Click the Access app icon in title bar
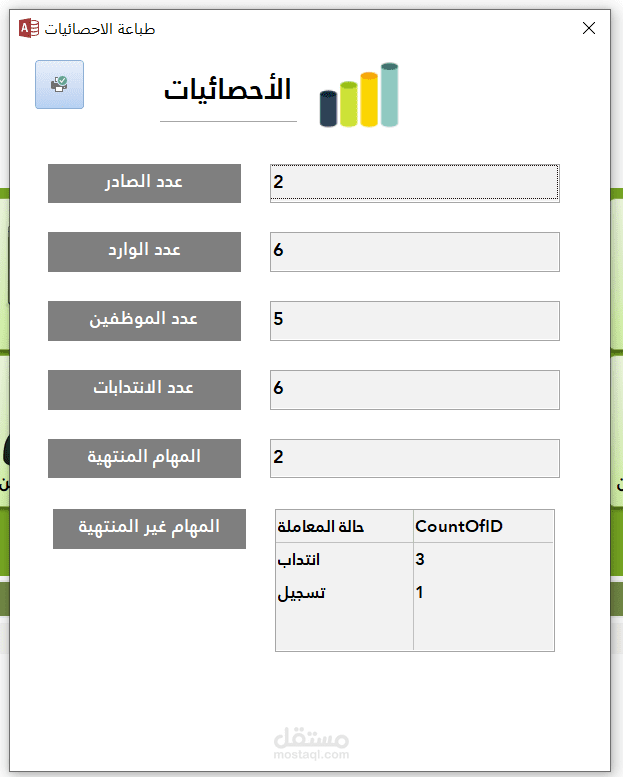 click(x=29, y=28)
